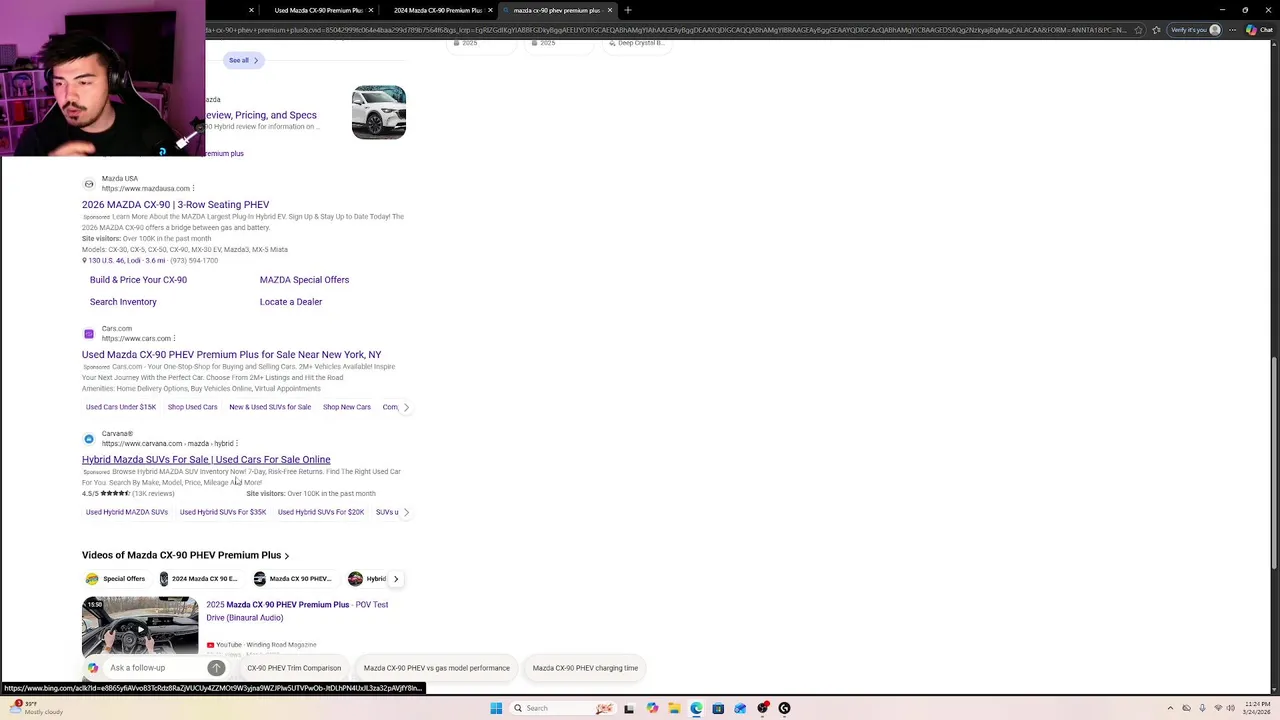
Task: Open the Microsoft Edge taskbar icon
Action: (696, 708)
